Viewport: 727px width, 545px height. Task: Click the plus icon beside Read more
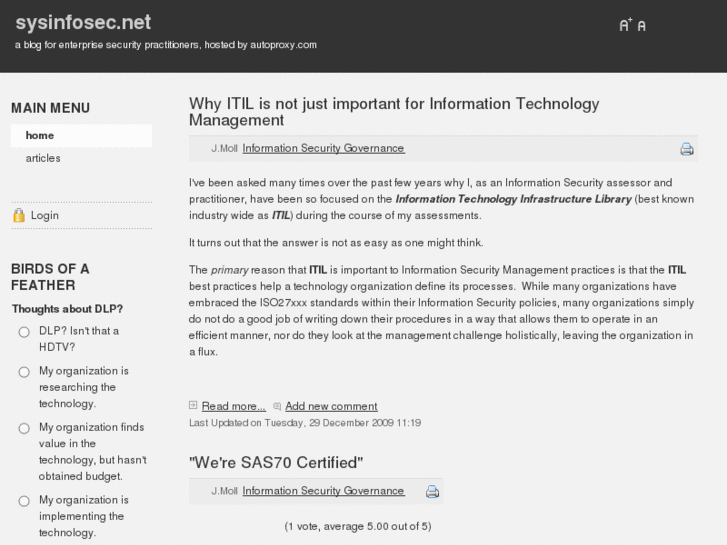click(194, 406)
